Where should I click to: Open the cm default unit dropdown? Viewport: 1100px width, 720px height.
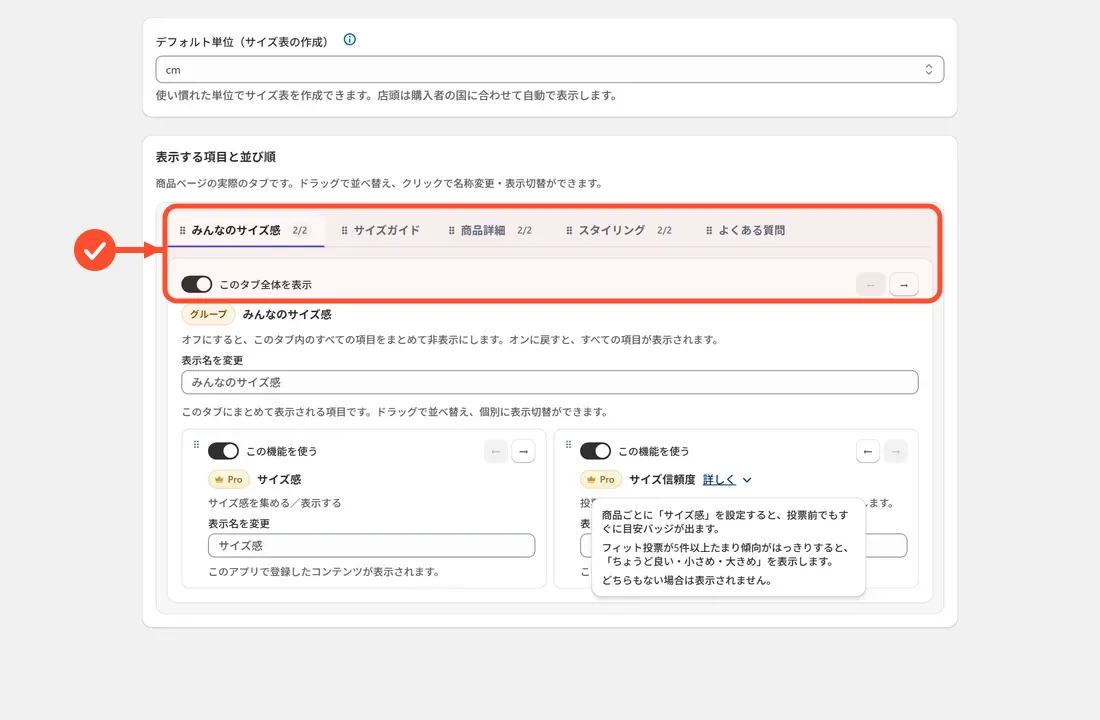pos(549,69)
